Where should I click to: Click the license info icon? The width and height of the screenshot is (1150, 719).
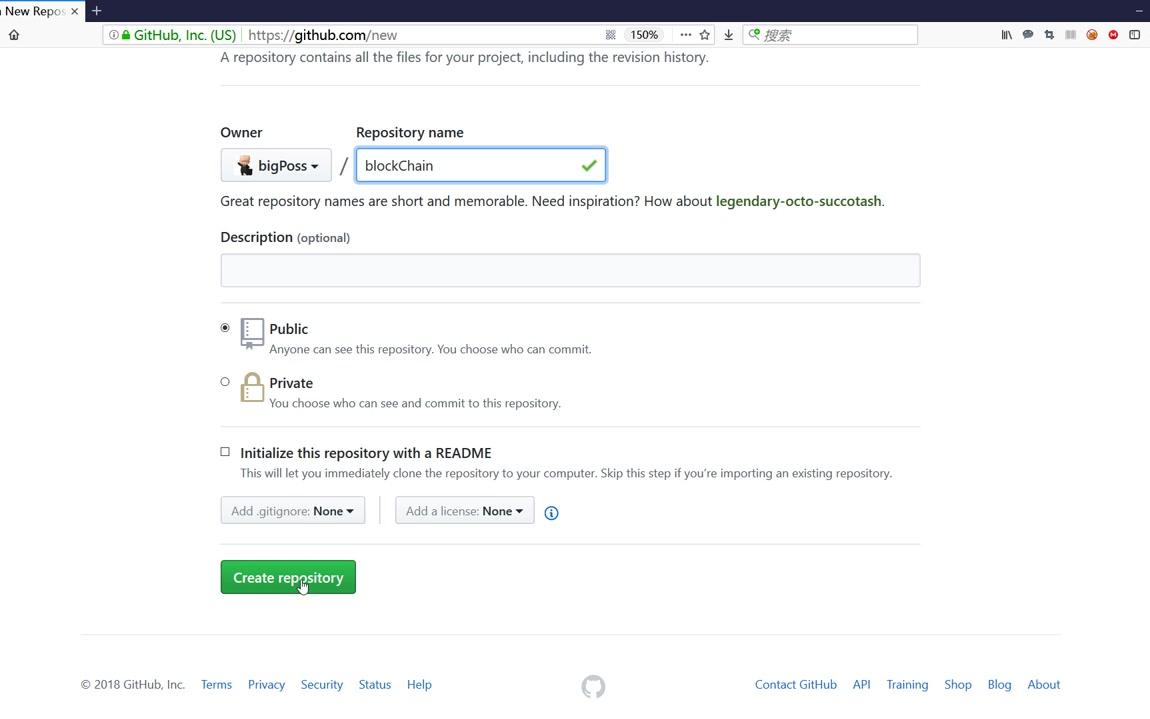pos(551,513)
